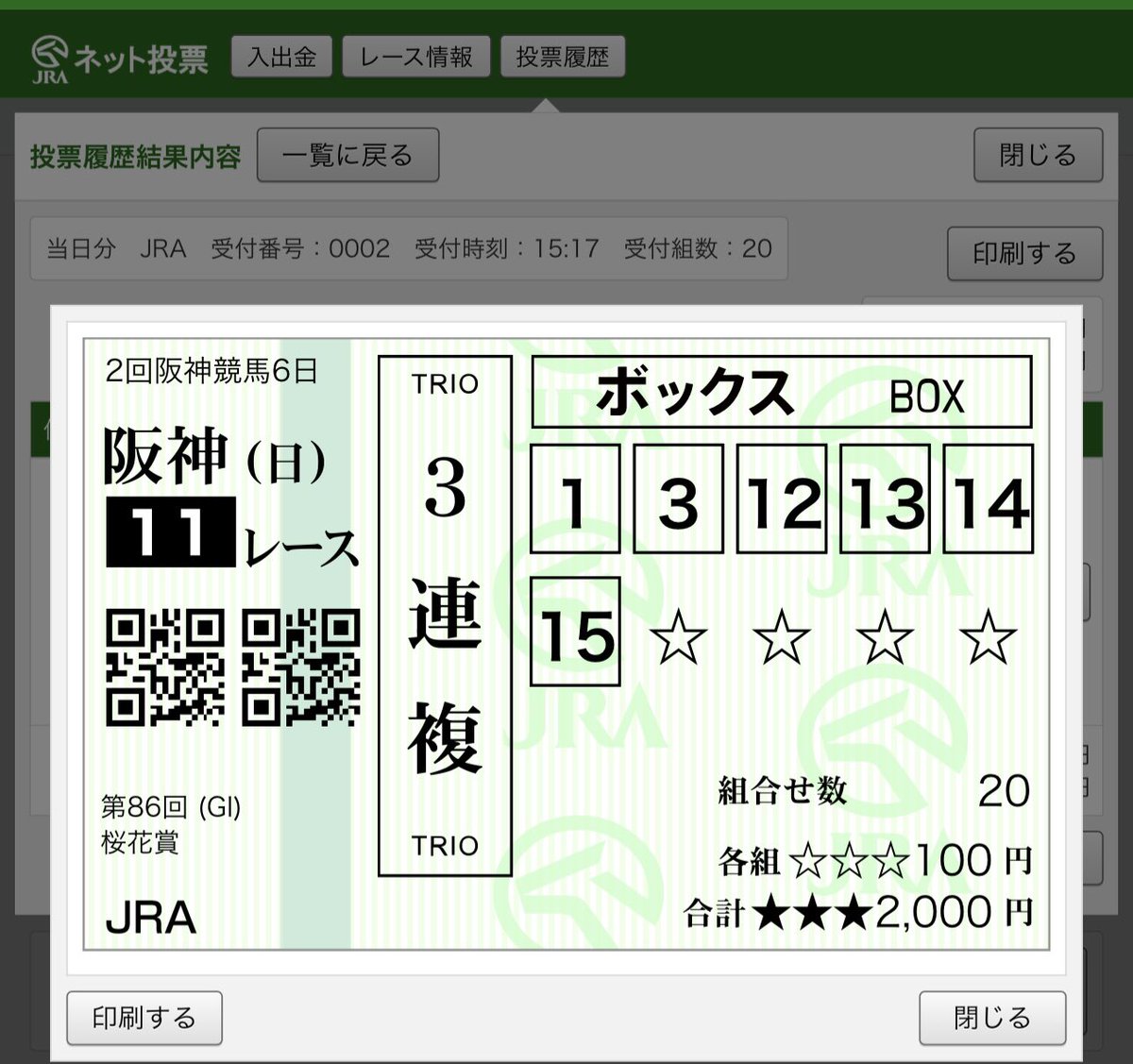Click the ボックス BOX label
This screenshot has height=1064, width=1133.
point(782,392)
